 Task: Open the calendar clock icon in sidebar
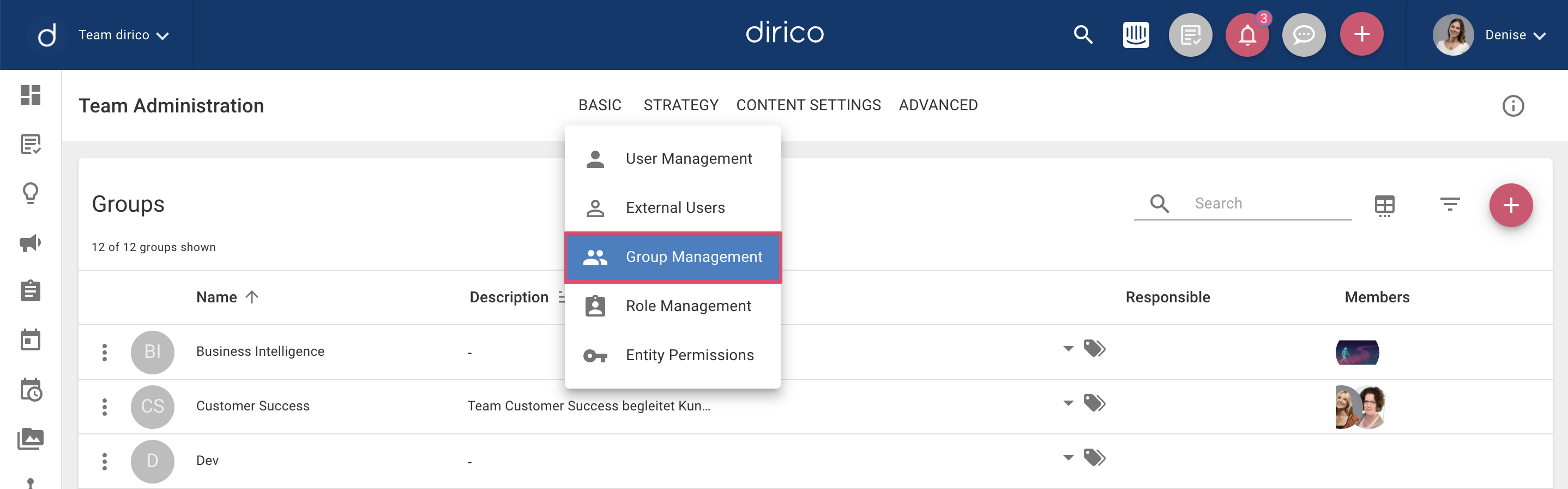[31, 390]
